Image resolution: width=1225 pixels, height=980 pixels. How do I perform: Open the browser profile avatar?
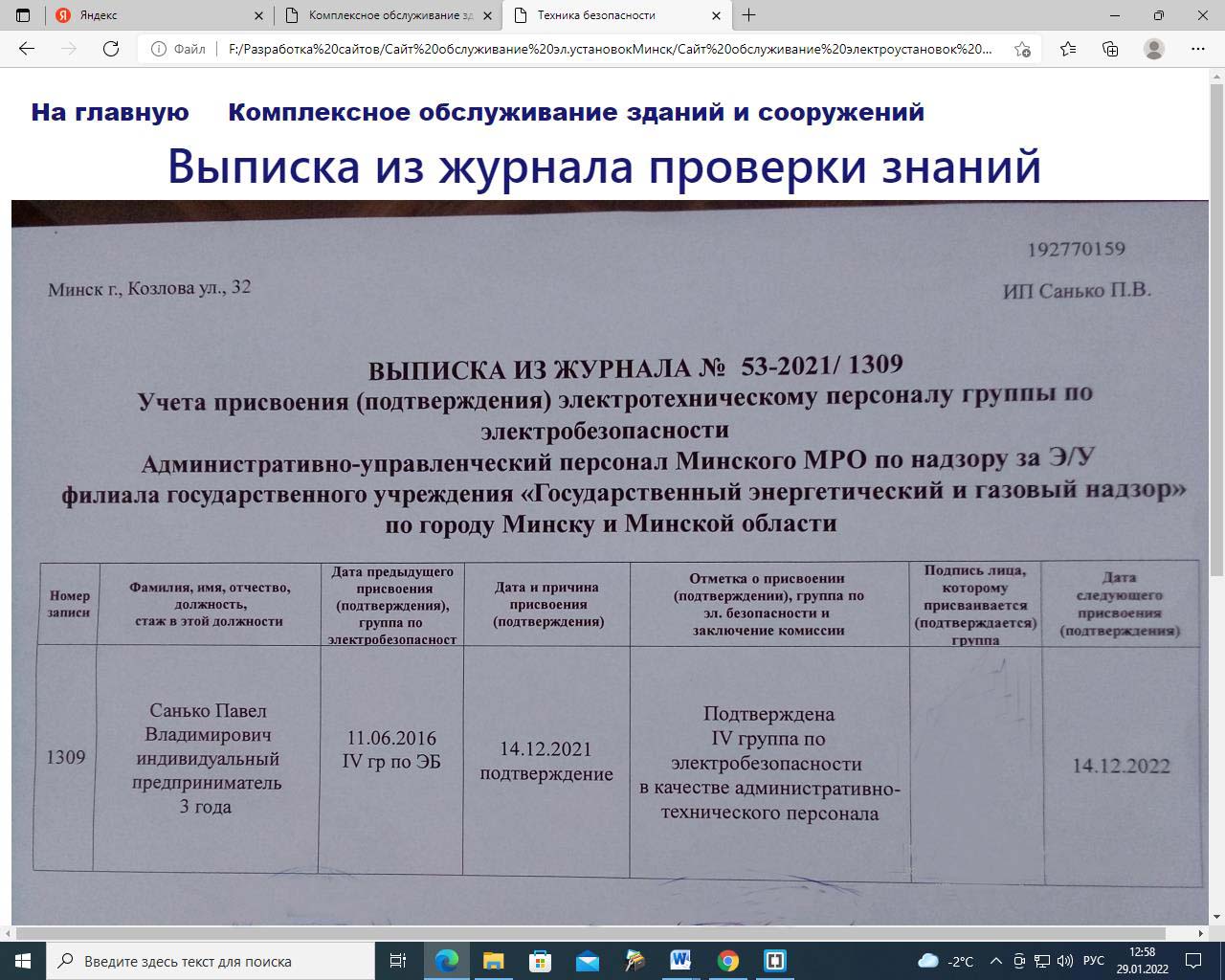point(1154,49)
